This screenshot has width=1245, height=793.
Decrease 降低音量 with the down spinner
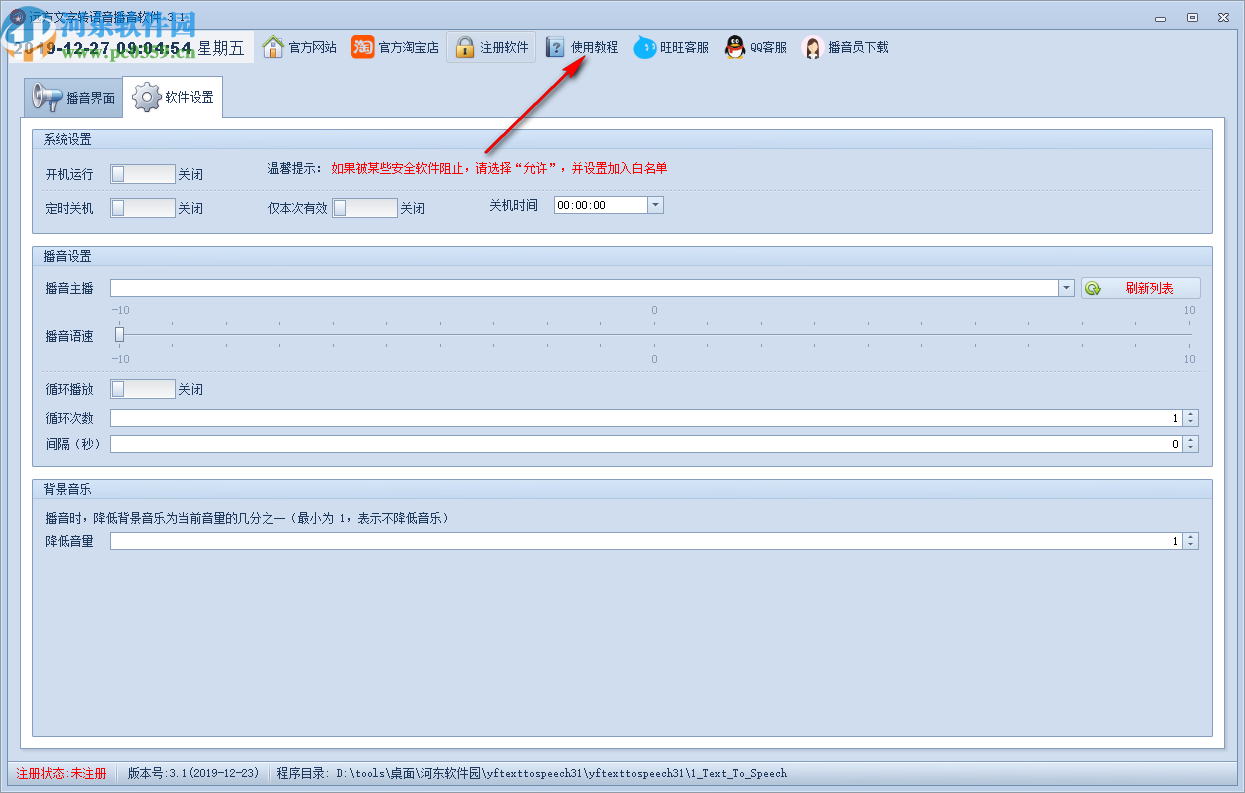[1190, 546]
